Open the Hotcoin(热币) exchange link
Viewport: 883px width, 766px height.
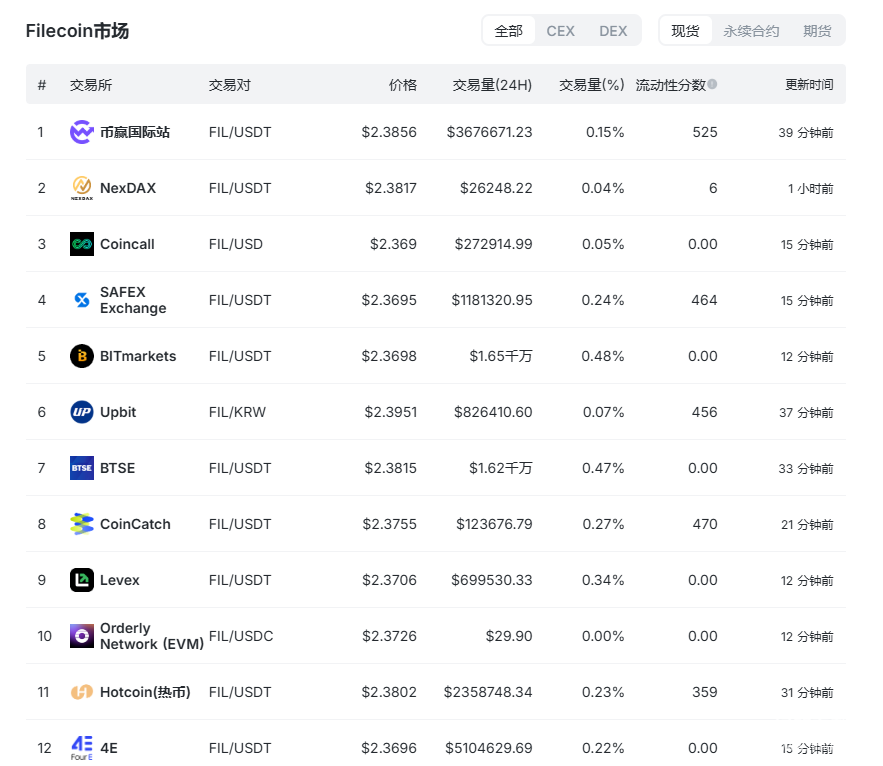(145, 692)
